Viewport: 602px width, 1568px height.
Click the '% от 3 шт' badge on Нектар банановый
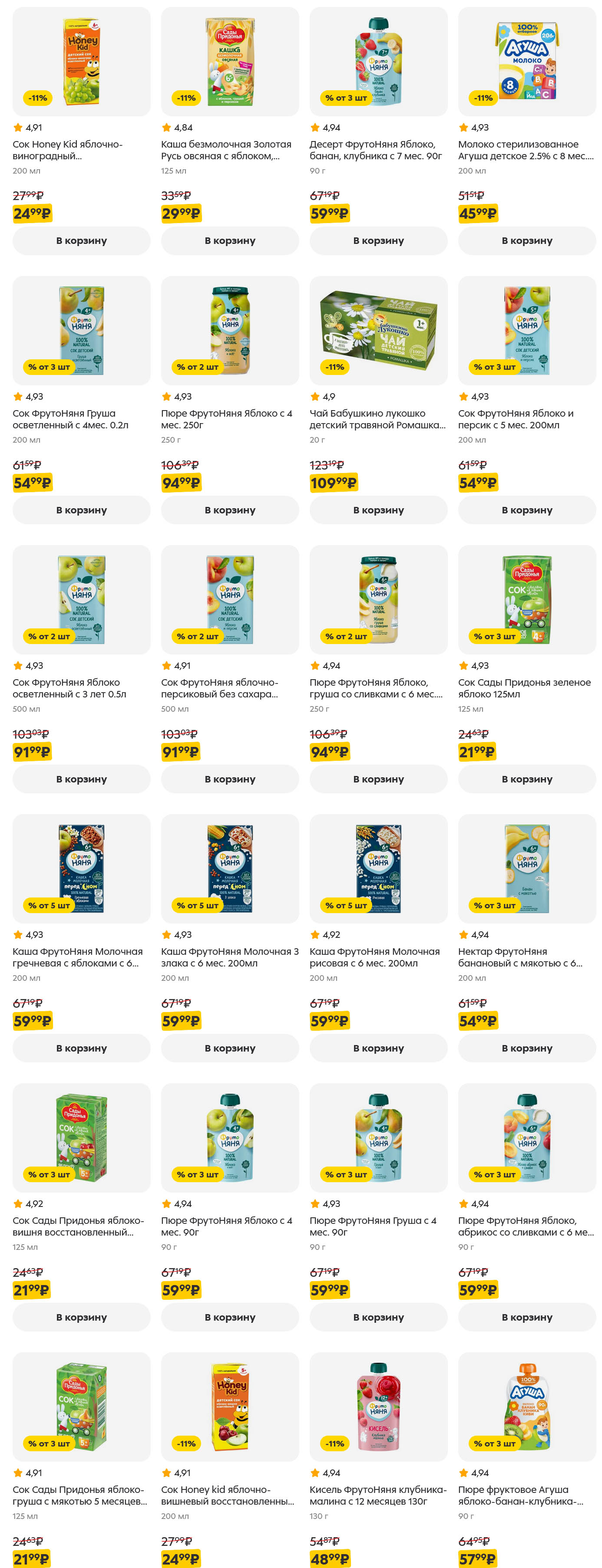click(x=495, y=905)
